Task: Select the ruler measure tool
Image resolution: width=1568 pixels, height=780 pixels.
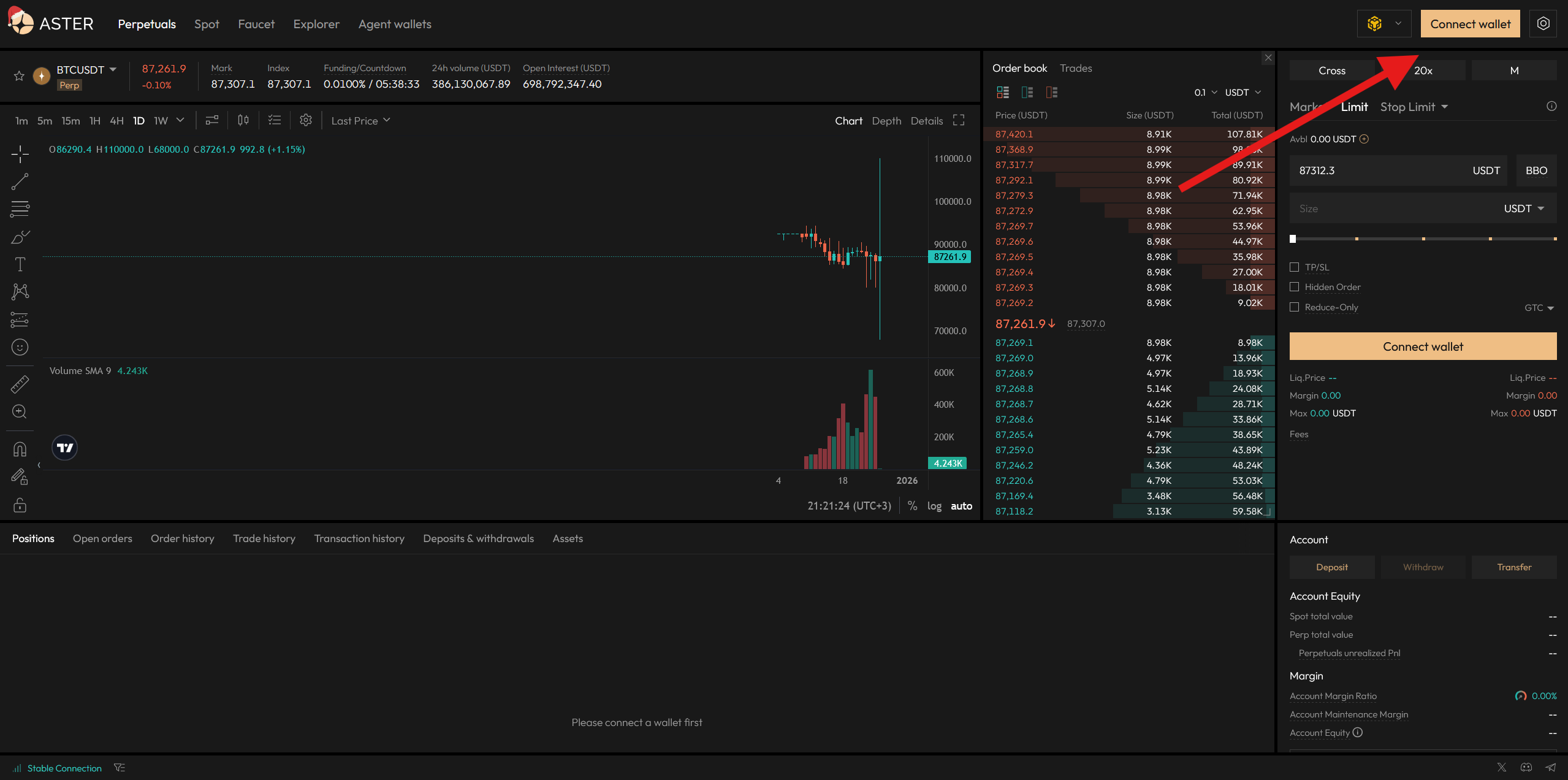Action: pos(20,384)
